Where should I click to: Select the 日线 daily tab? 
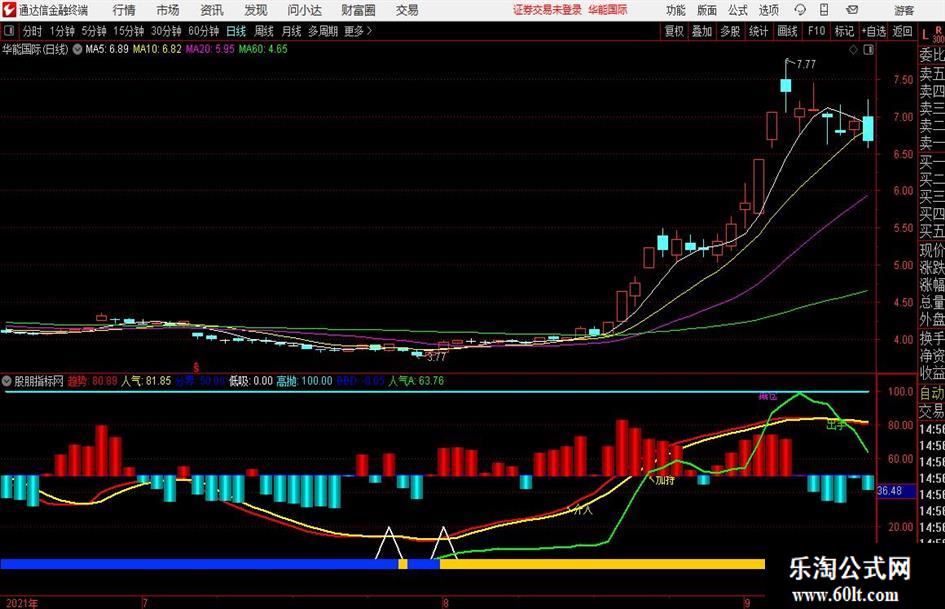(236, 31)
